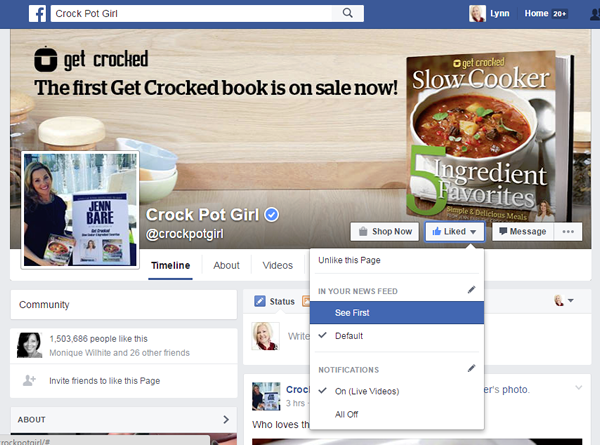Open the three-dots more options button
Viewport: 600px width, 445px height.
568,231
